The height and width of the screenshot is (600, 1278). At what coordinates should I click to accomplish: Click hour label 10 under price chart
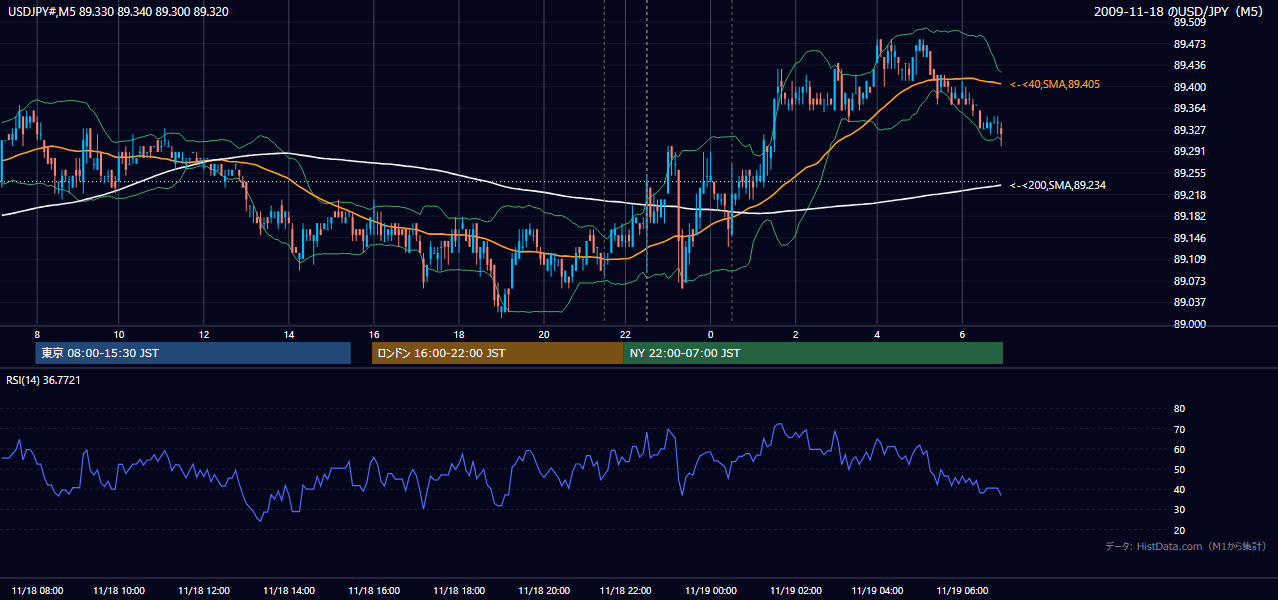click(119, 334)
